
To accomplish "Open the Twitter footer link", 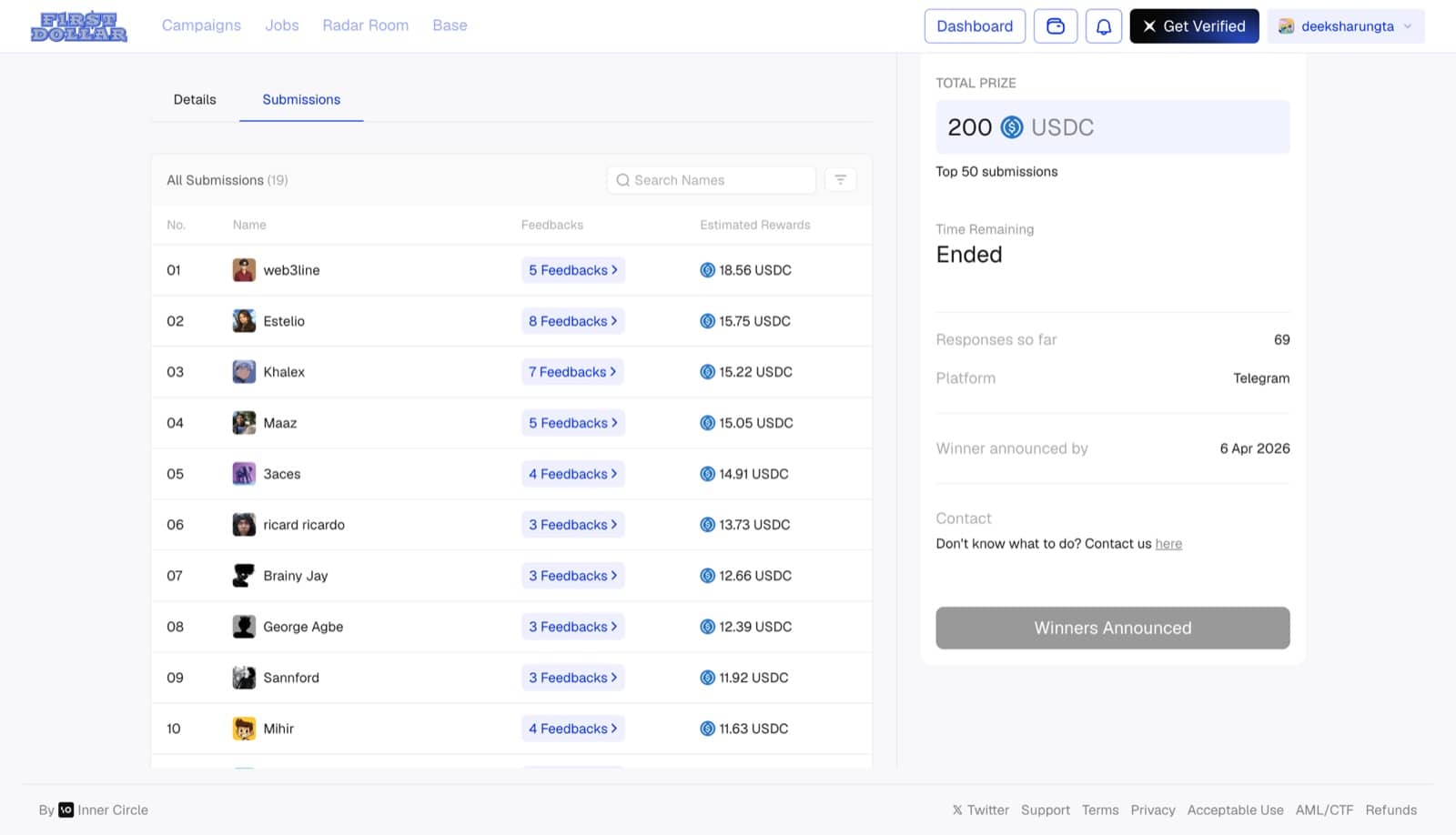I will (x=981, y=810).
